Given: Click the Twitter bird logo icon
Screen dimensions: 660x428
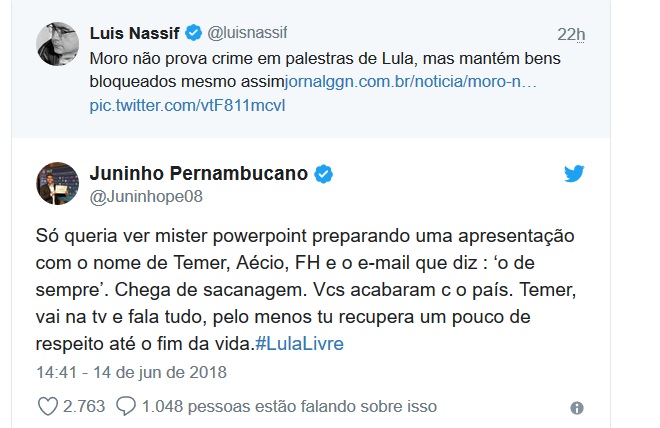Looking at the screenshot, I should tap(574, 173).
